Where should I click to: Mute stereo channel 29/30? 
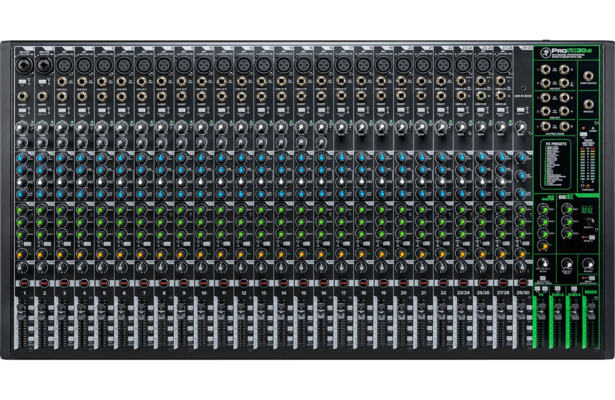pyautogui.click(x=523, y=282)
